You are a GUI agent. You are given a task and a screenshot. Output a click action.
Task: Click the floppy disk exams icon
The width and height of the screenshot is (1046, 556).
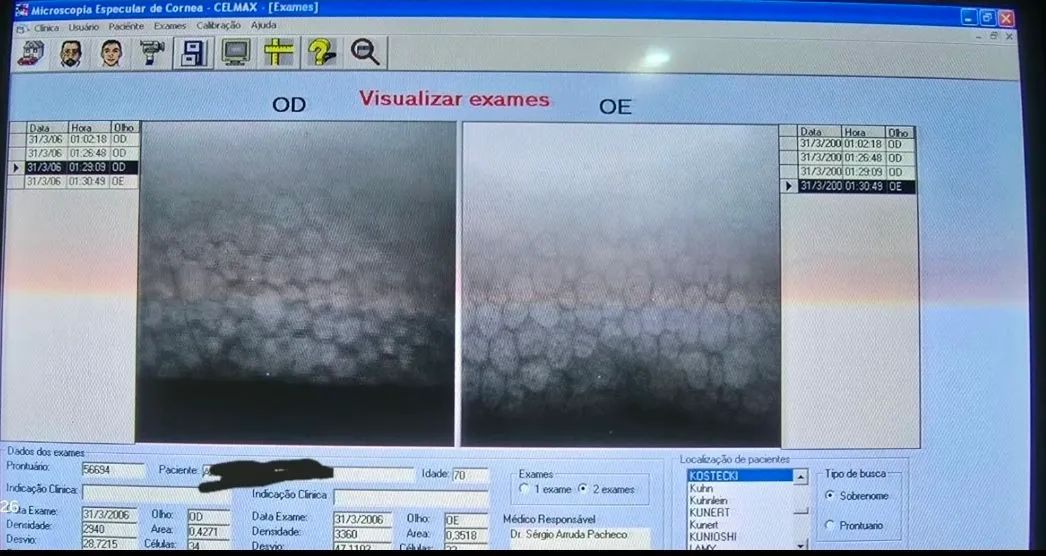click(x=193, y=53)
